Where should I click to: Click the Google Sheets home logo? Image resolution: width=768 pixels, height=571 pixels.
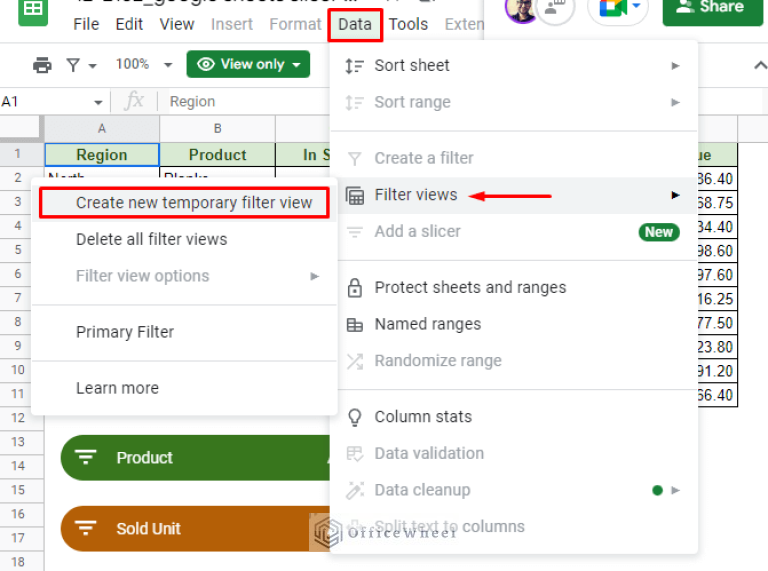click(x=32, y=10)
